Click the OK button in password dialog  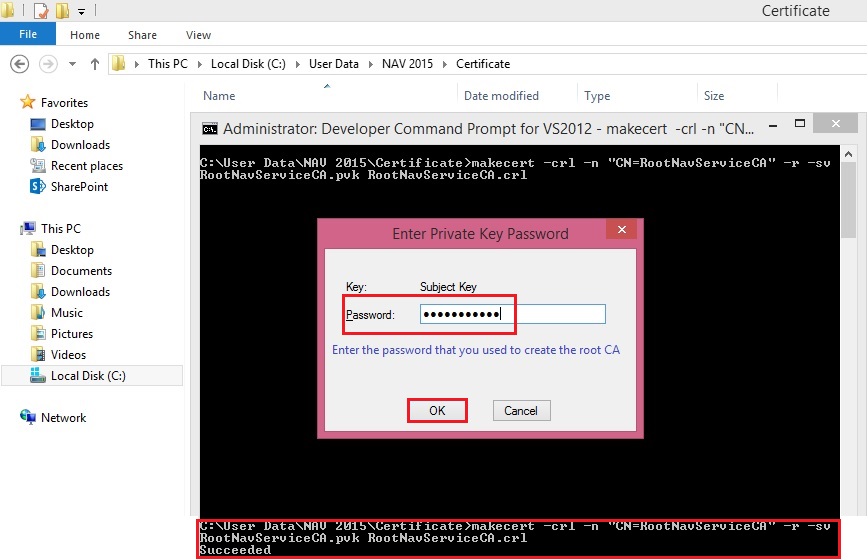tap(436, 411)
